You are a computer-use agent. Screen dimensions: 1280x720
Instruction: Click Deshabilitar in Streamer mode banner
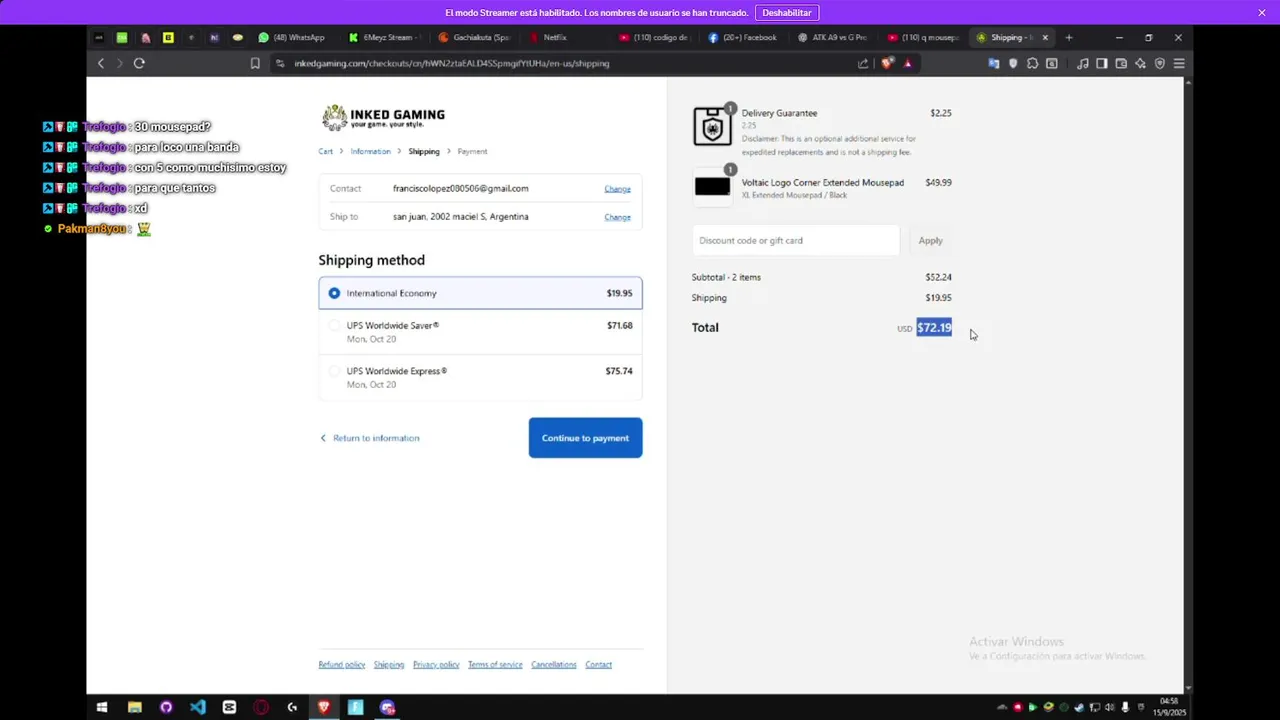click(787, 12)
